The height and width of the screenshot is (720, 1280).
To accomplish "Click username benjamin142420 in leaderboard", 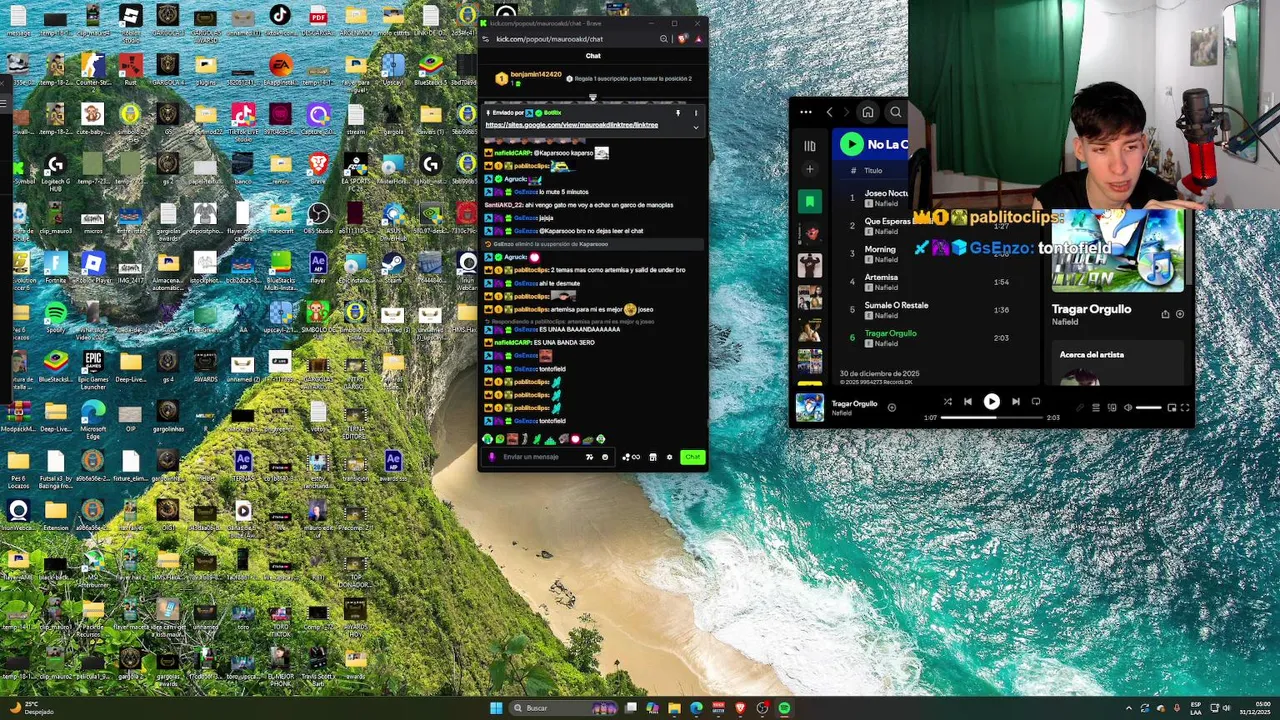I will pos(536,74).
